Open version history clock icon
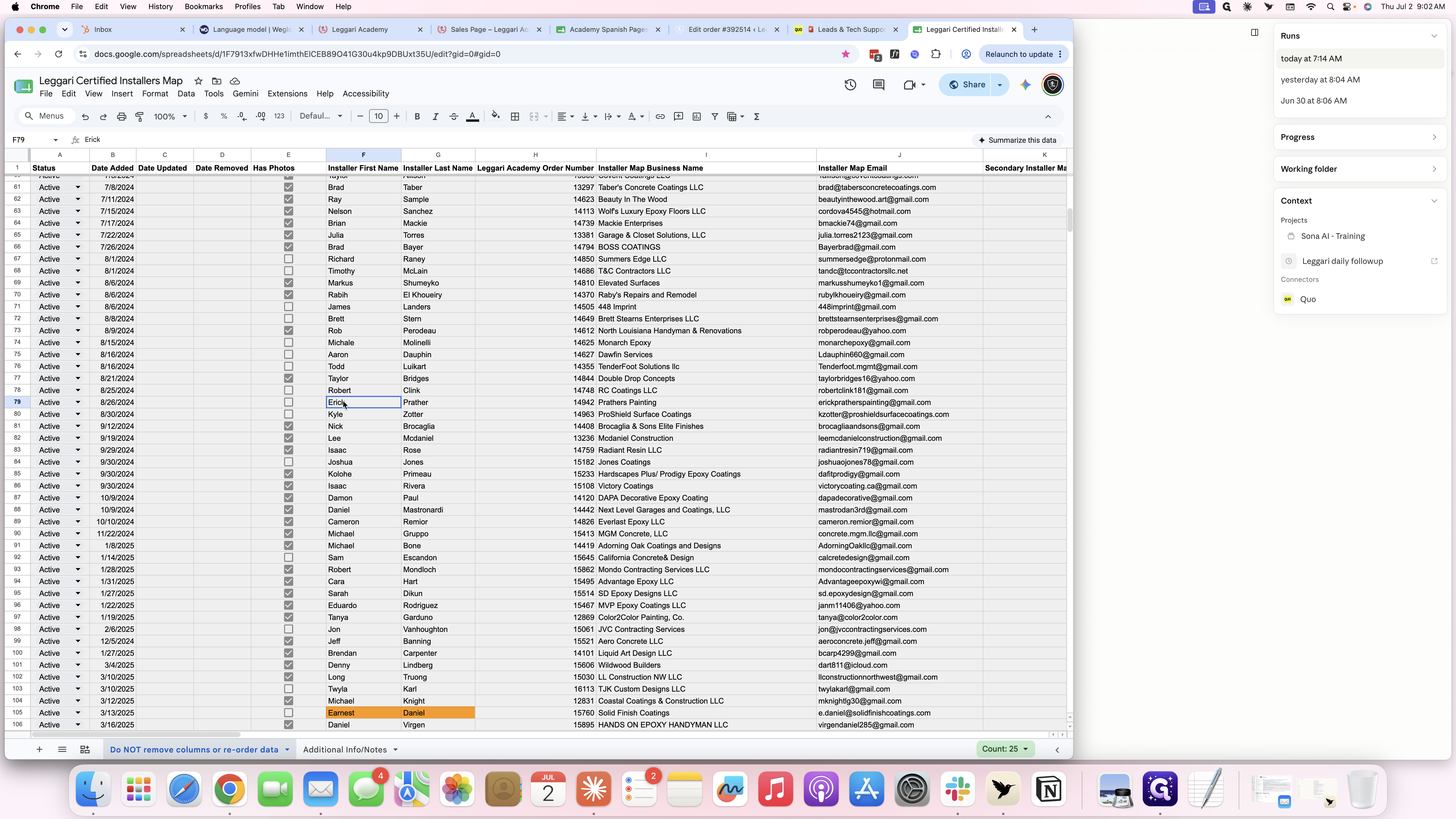Screen dimensions: 1456x819 point(850,85)
